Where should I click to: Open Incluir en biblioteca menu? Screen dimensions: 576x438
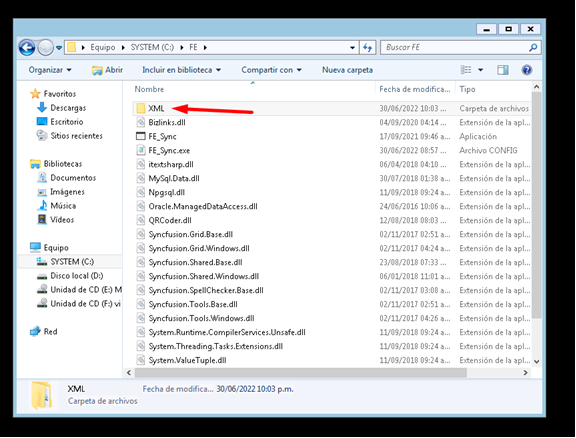point(181,70)
